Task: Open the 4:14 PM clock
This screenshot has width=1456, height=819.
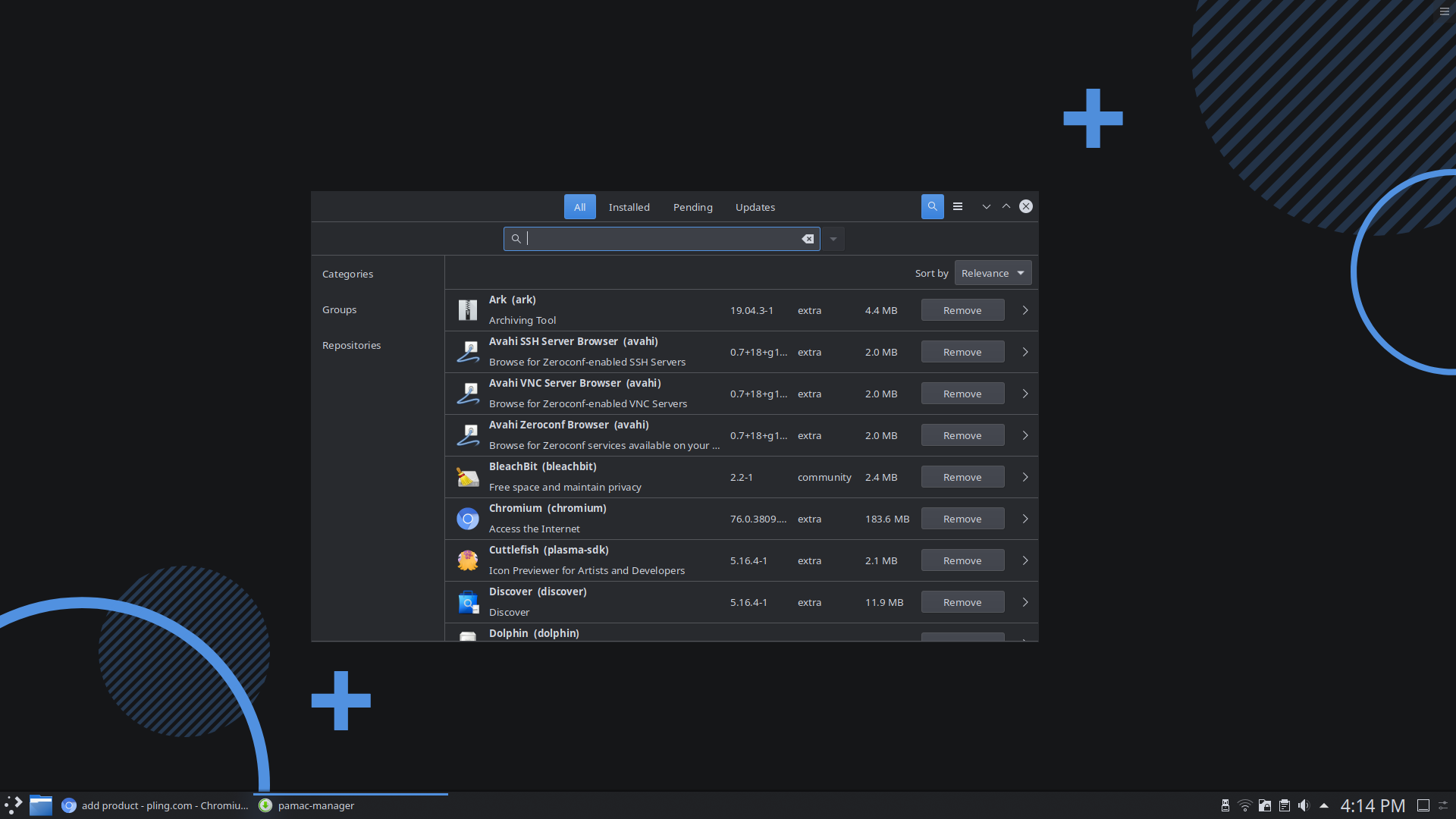Action: tap(1373, 805)
